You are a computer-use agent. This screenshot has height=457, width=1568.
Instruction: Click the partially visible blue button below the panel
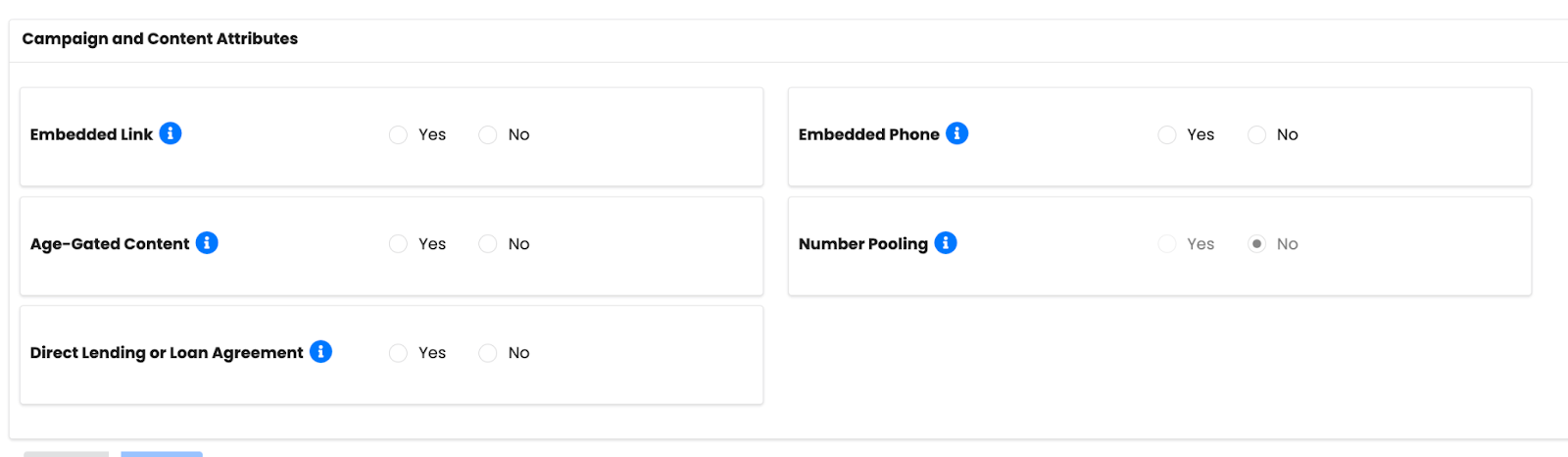pyautogui.click(x=162, y=454)
